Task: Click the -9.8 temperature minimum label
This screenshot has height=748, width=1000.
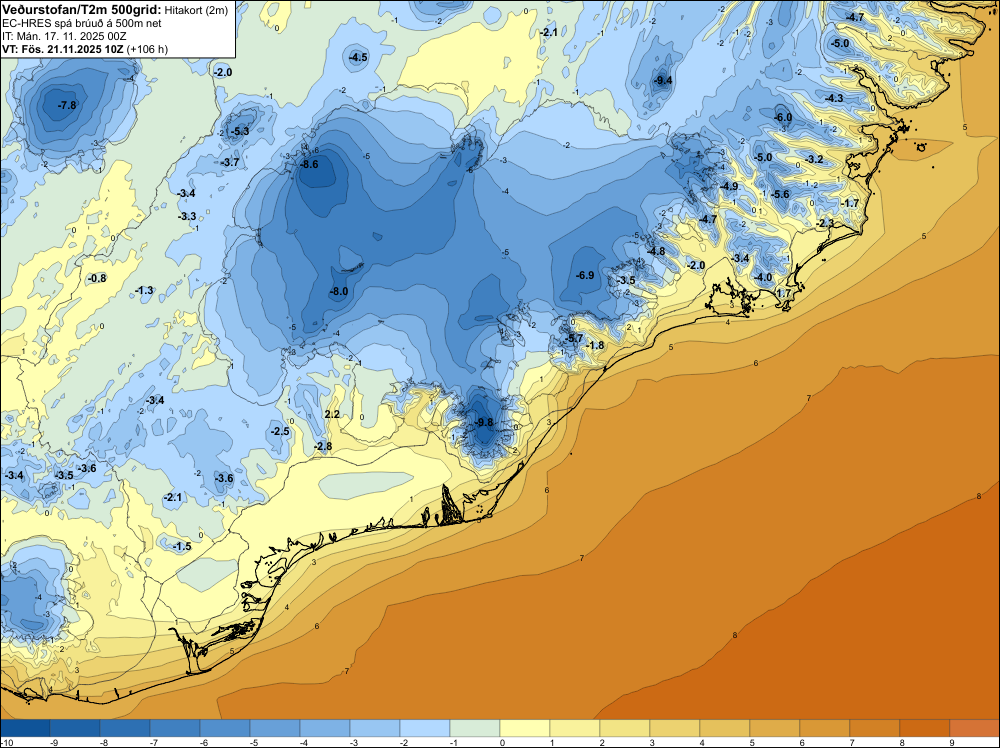Action: coord(485,422)
